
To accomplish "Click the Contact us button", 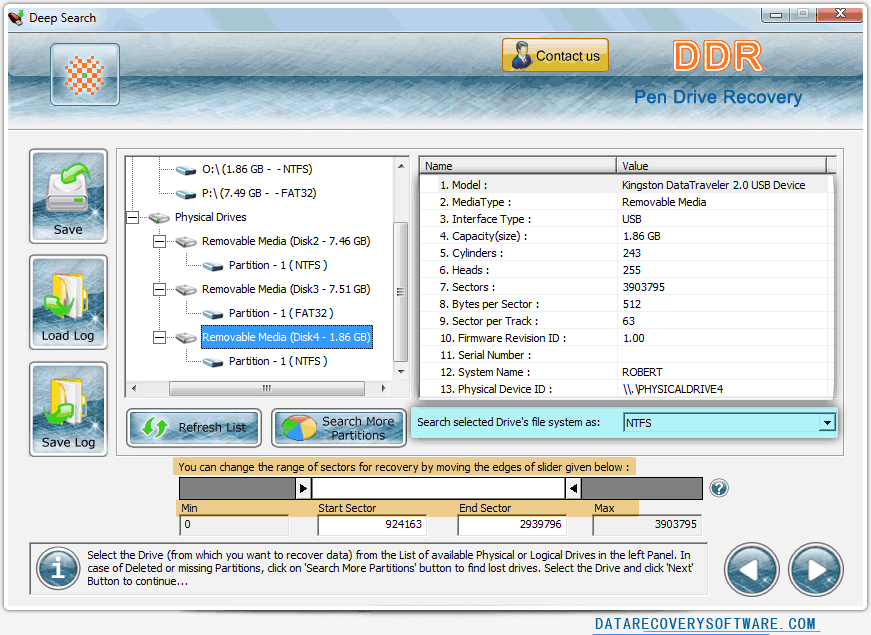I will pos(555,55).
